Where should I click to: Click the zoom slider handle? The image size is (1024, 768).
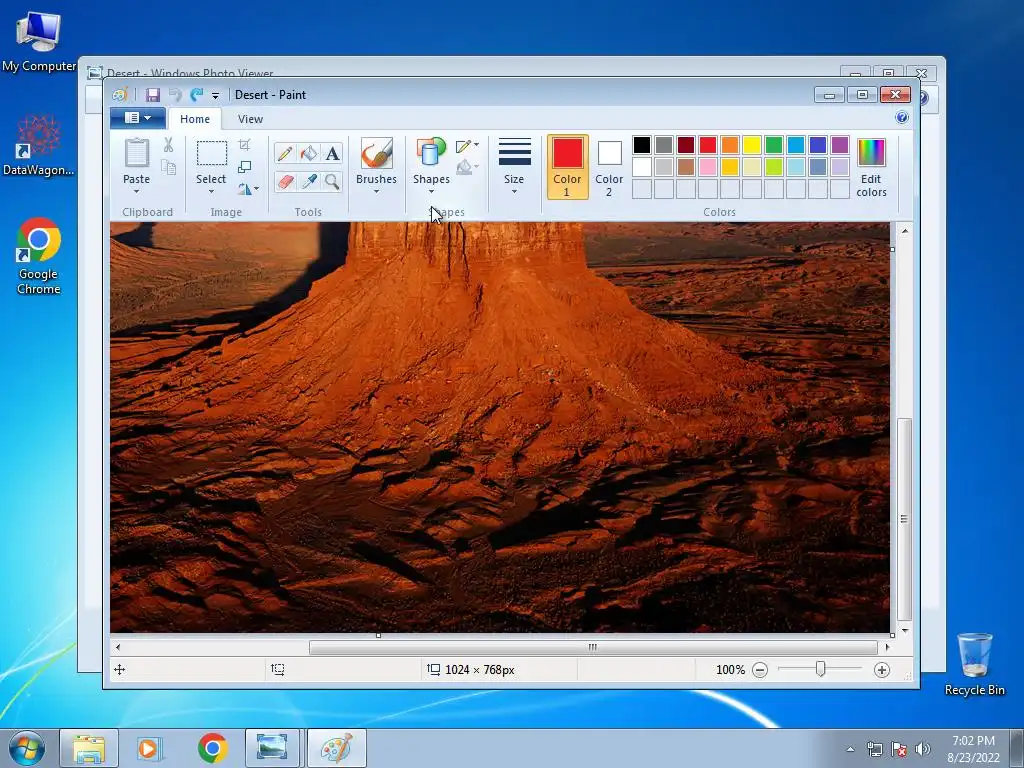click(820, 669)
